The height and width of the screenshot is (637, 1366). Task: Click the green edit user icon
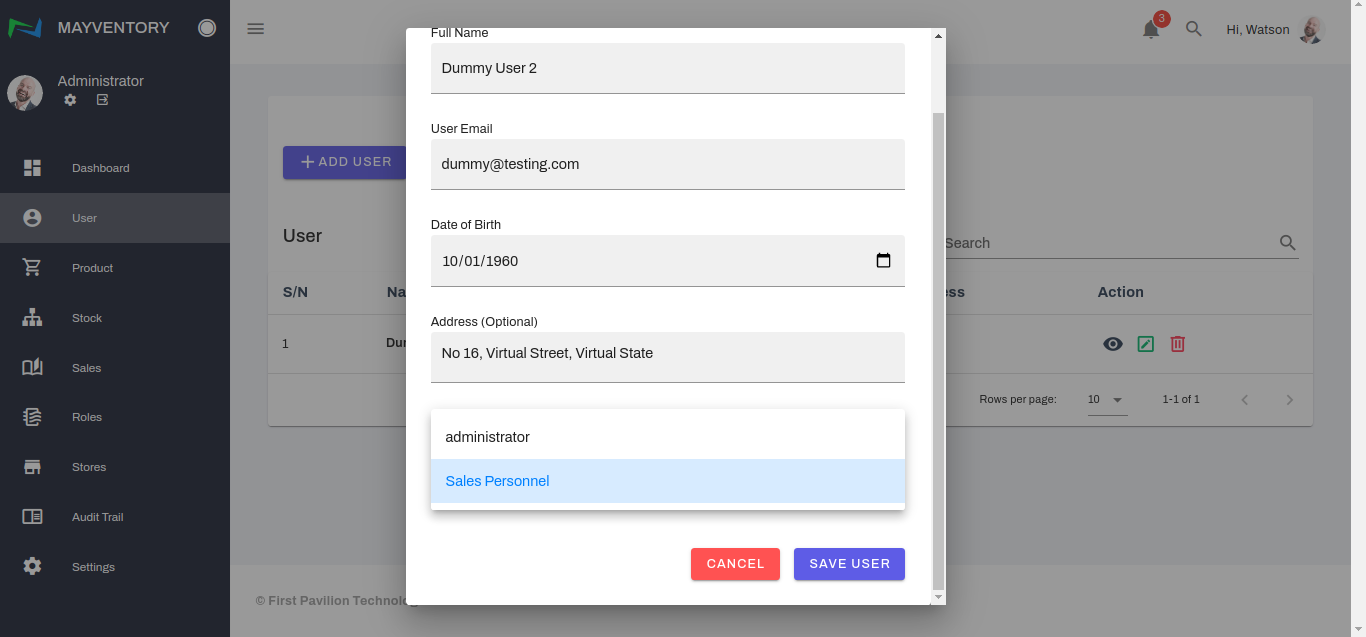pos(1146,344)
